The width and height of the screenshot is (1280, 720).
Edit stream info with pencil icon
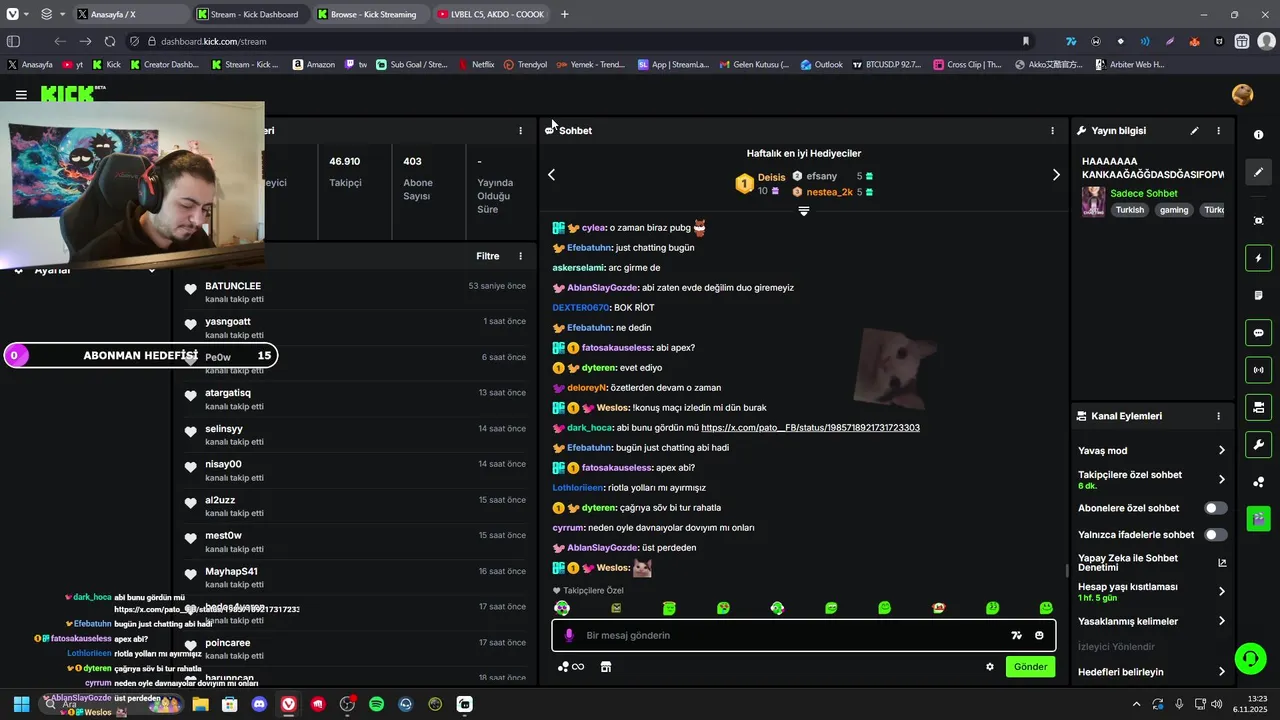click(1194, 131)
